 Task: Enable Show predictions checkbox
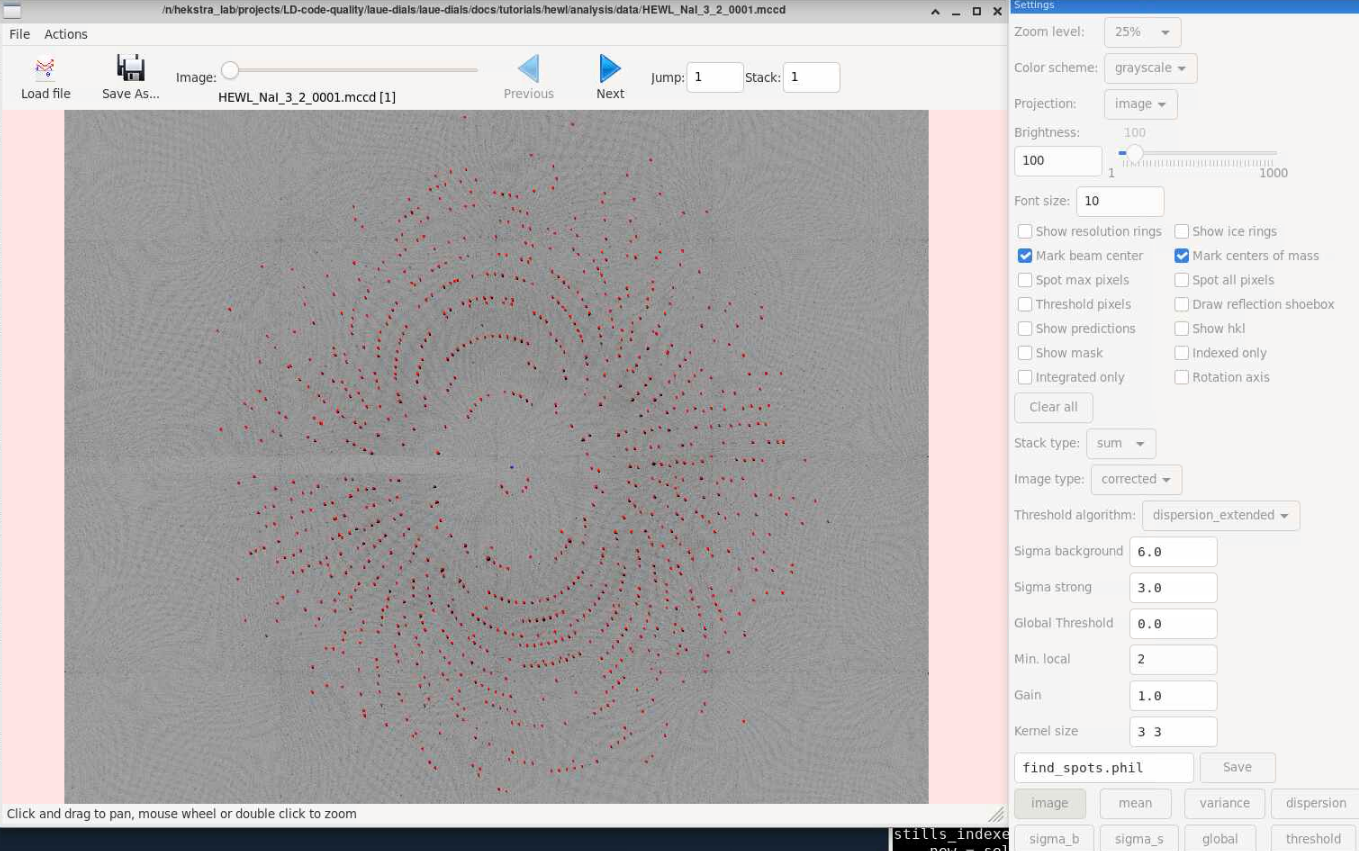pyautogui.click(x=1025, y=329)
